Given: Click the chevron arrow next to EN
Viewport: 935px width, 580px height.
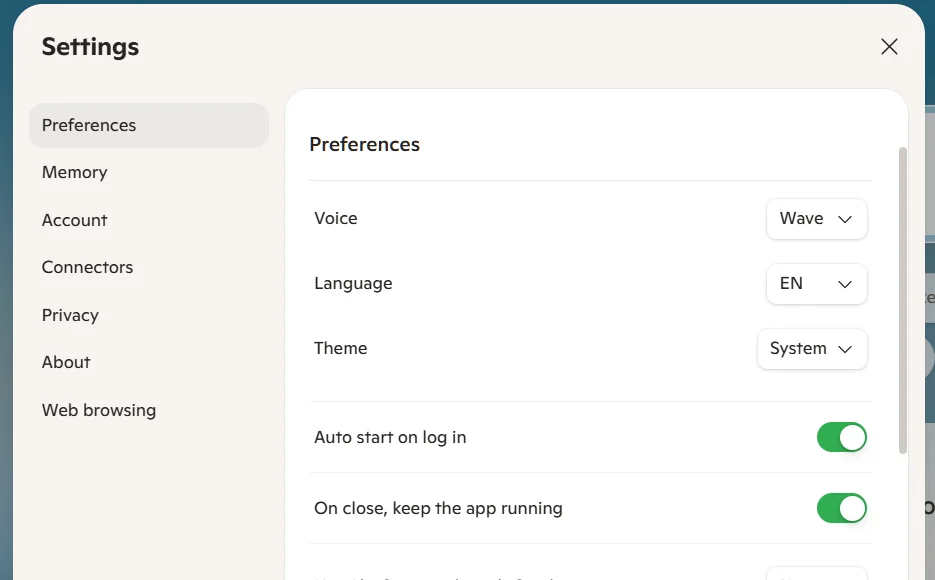Looking at the screenshot, I should [x=844, y=284].
